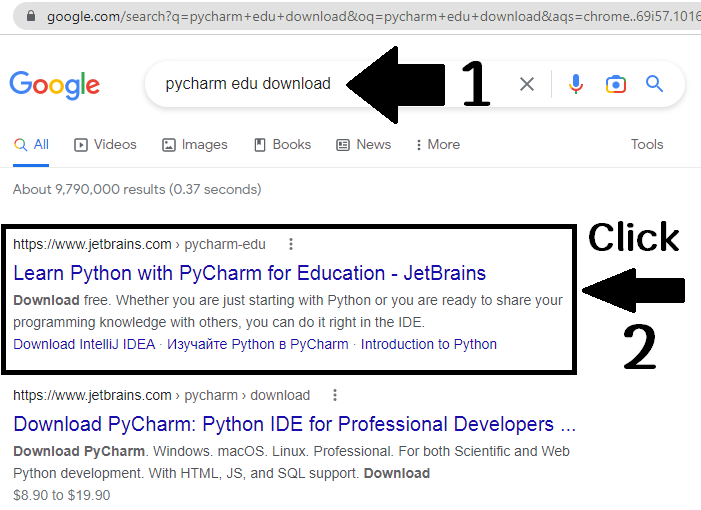Click the "Download PyCharm. Windows. macOS. Linux." snippet
This screenshot has width=701, height=510.
[291, 462]
